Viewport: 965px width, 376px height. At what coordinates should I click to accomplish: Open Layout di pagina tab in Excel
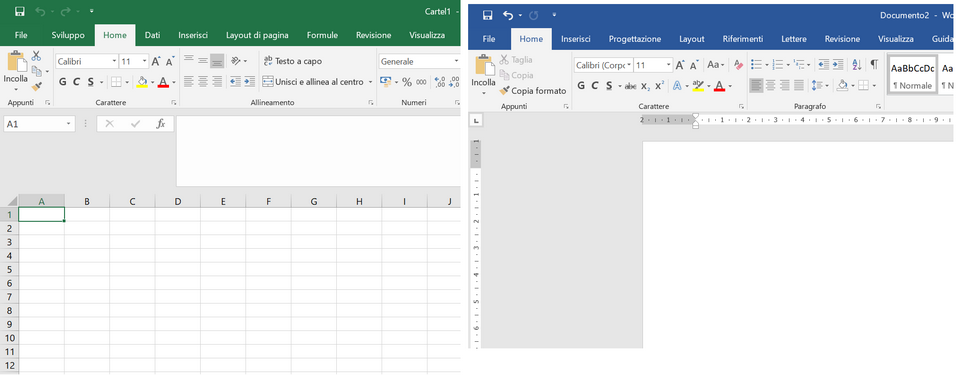[x=257, y=35]
